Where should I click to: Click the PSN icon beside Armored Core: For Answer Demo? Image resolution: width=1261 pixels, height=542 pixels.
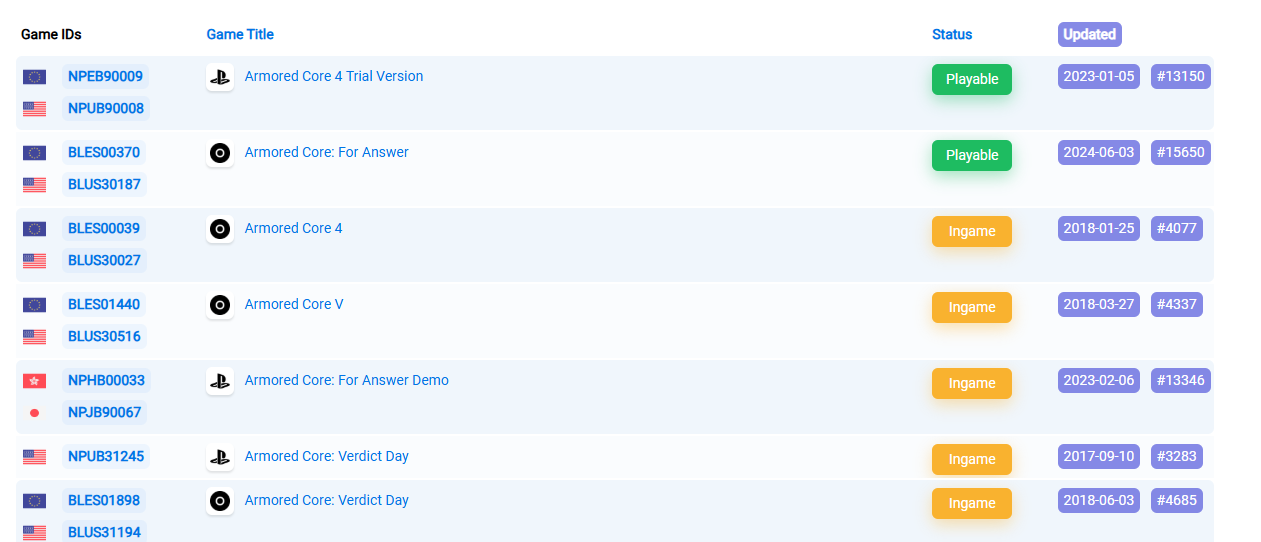[x=220, y=381]
